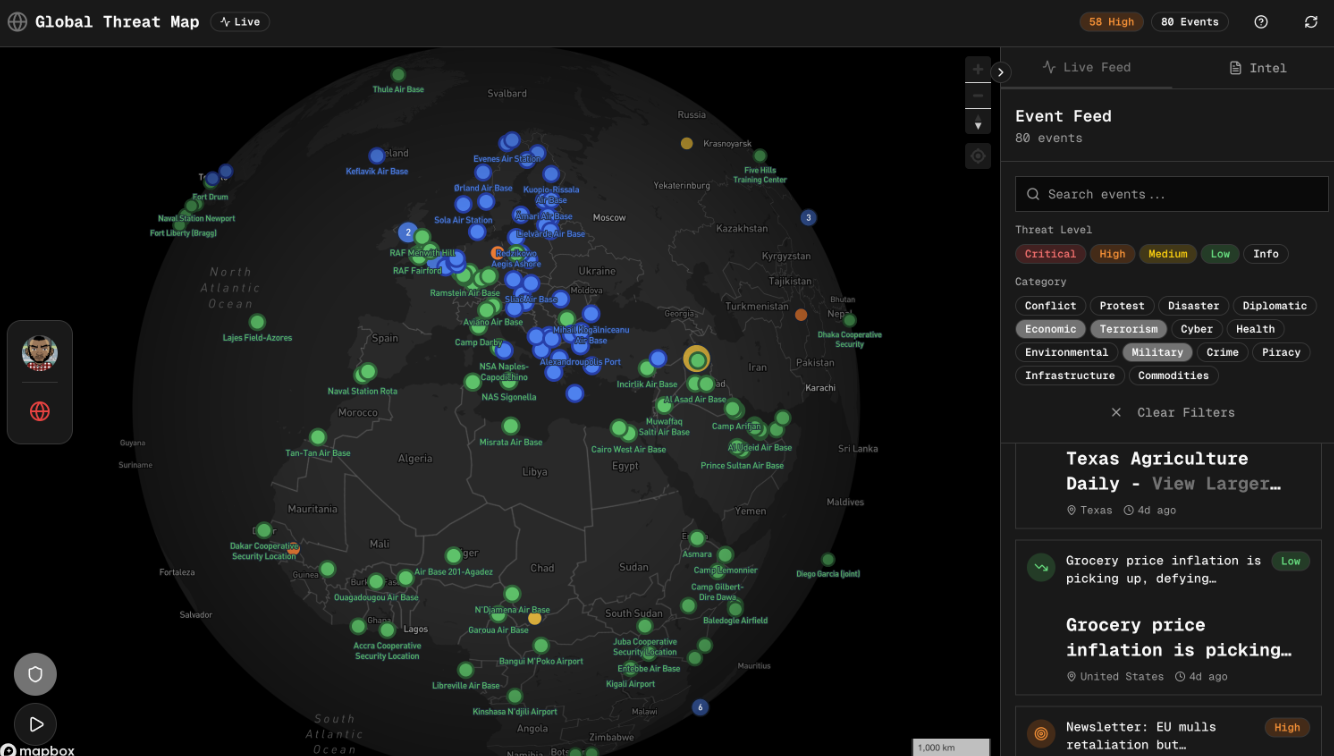Open the Grocery price inflation event card
The image size is (1334, 756).
[1168, 618]
